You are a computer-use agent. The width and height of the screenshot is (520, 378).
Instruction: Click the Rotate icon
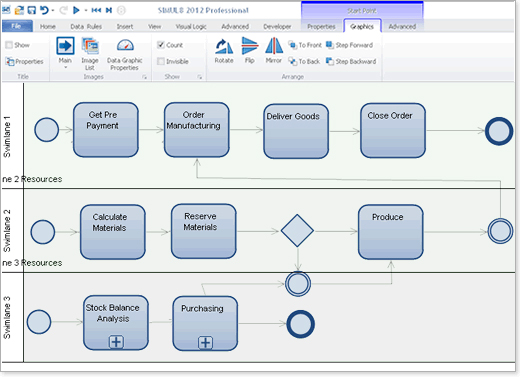click(224, 46)
